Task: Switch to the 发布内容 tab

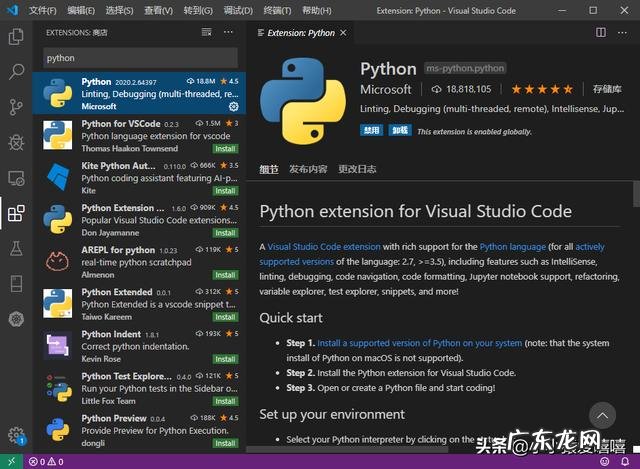Action: click(x=308, y=169)
